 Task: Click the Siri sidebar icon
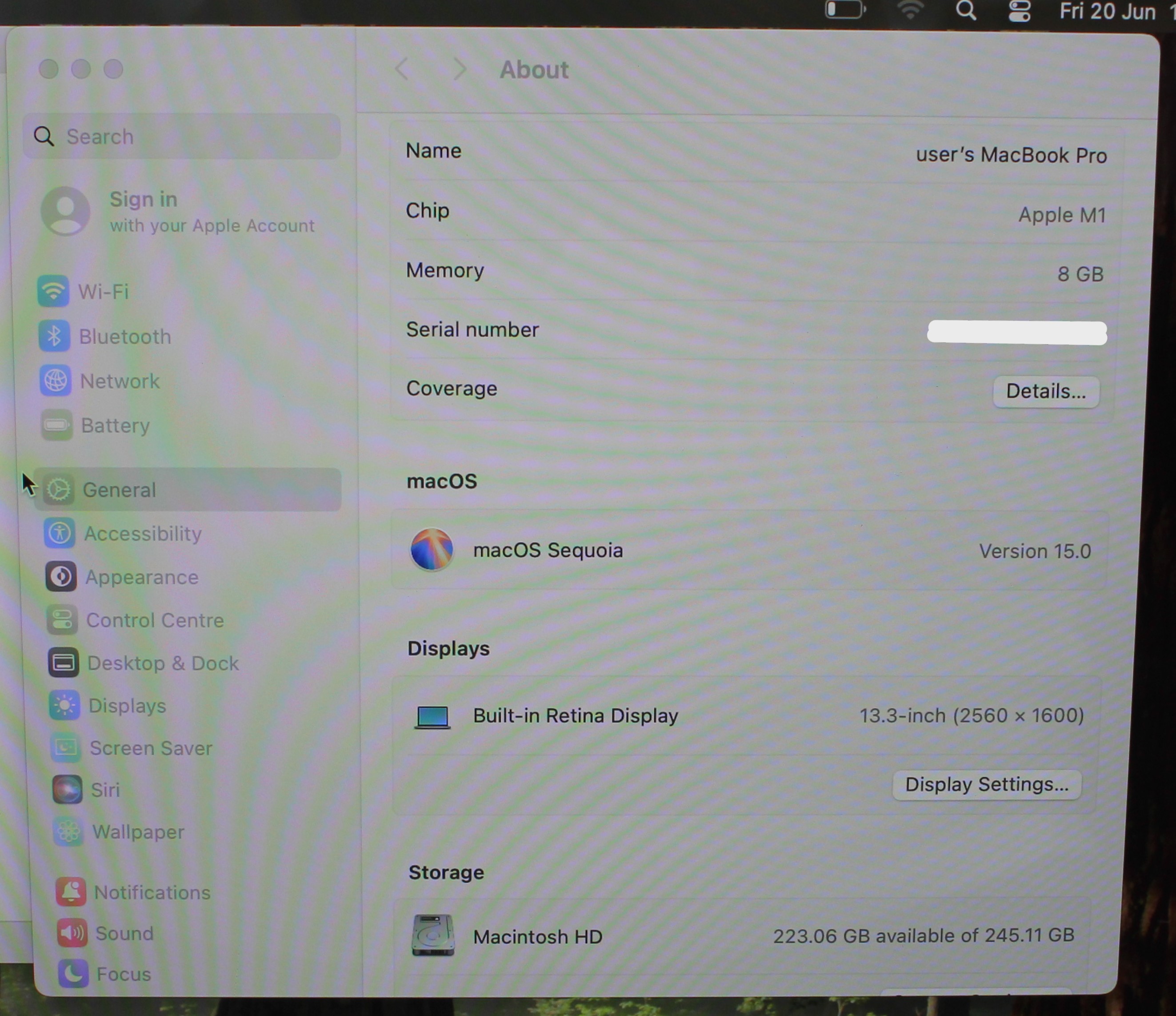[68, 789]
